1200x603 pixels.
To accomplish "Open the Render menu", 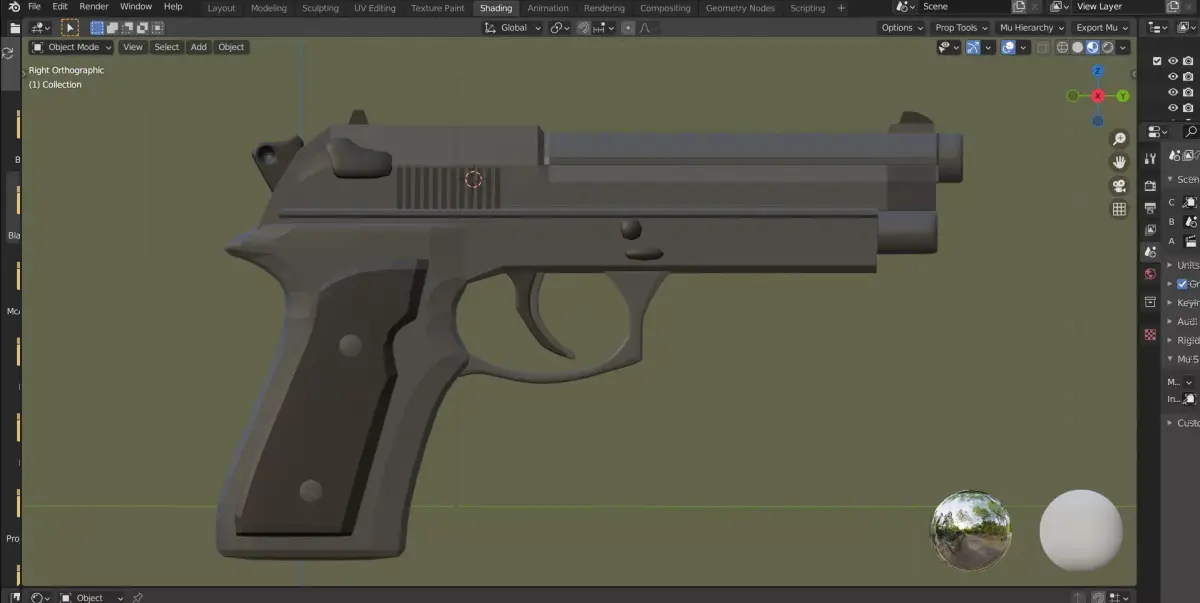I will tap(94, 7).
